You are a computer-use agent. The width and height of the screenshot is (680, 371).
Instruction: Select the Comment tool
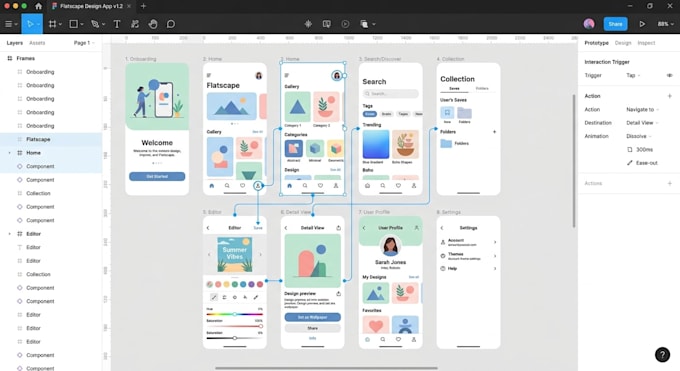pos(171,24)
